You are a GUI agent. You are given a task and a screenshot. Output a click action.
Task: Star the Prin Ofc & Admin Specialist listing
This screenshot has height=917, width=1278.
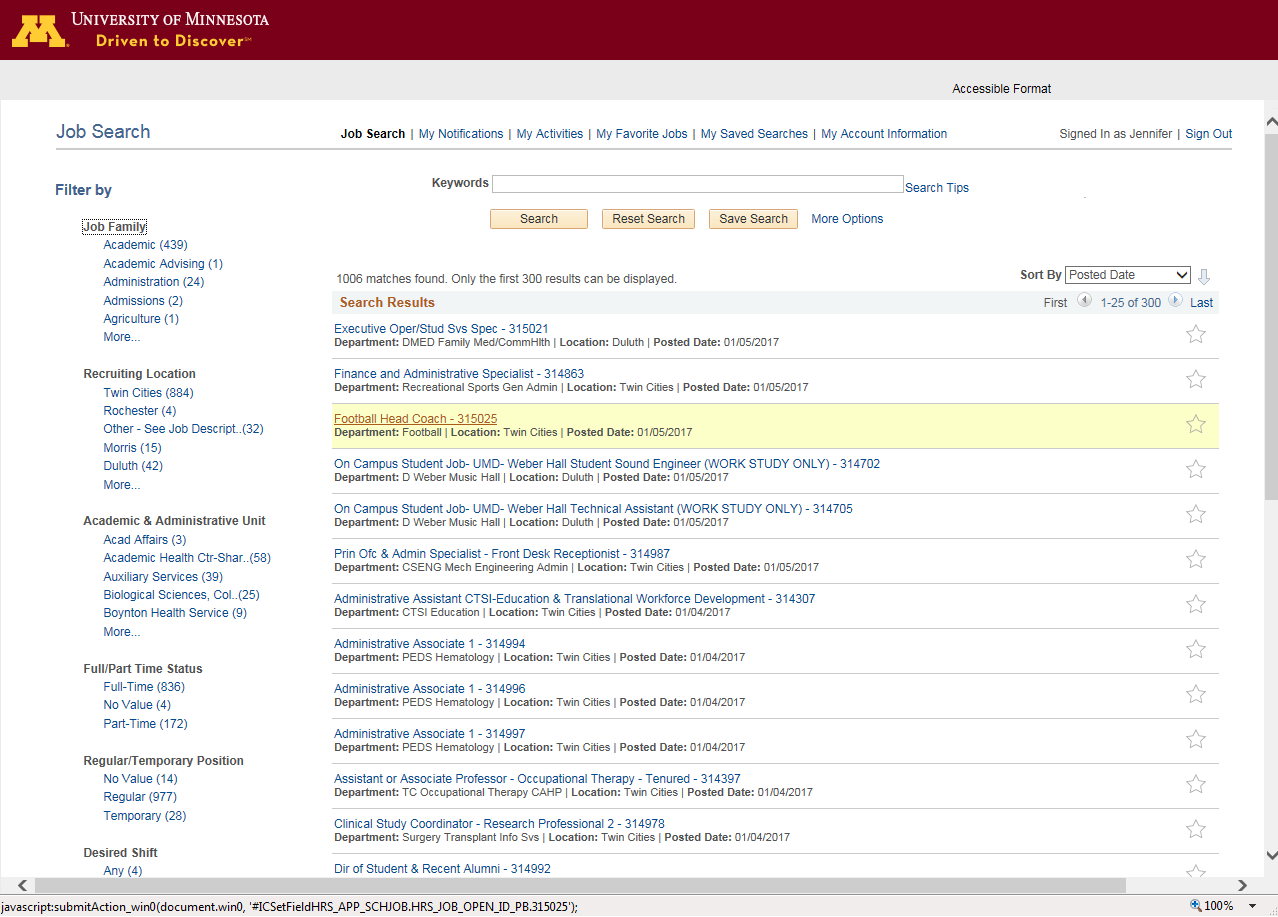point(1196,559)
